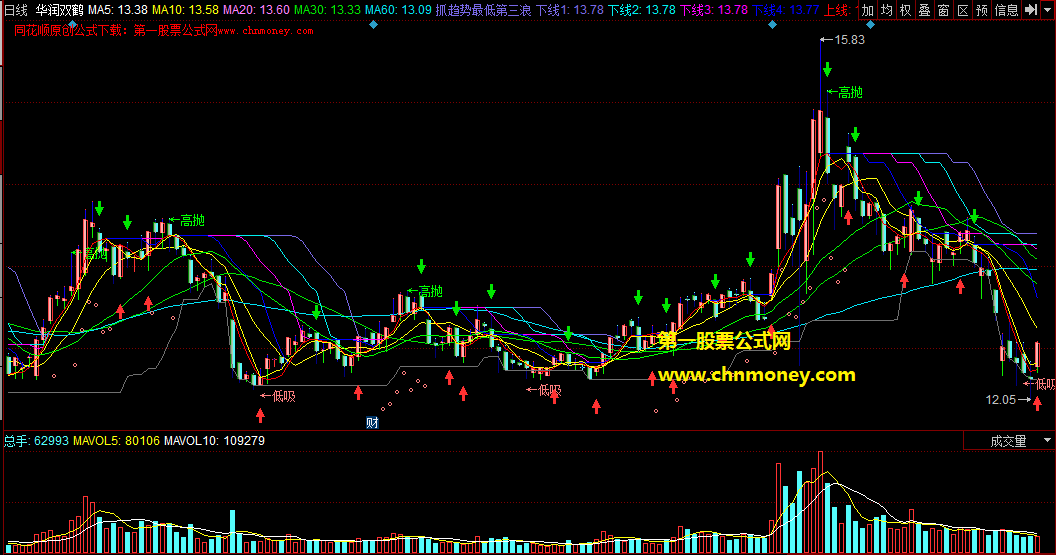Click the MAVOL5: 80106 label
Image resolution: width=1056 pixels, height=555 pixels.
point(117,440)
